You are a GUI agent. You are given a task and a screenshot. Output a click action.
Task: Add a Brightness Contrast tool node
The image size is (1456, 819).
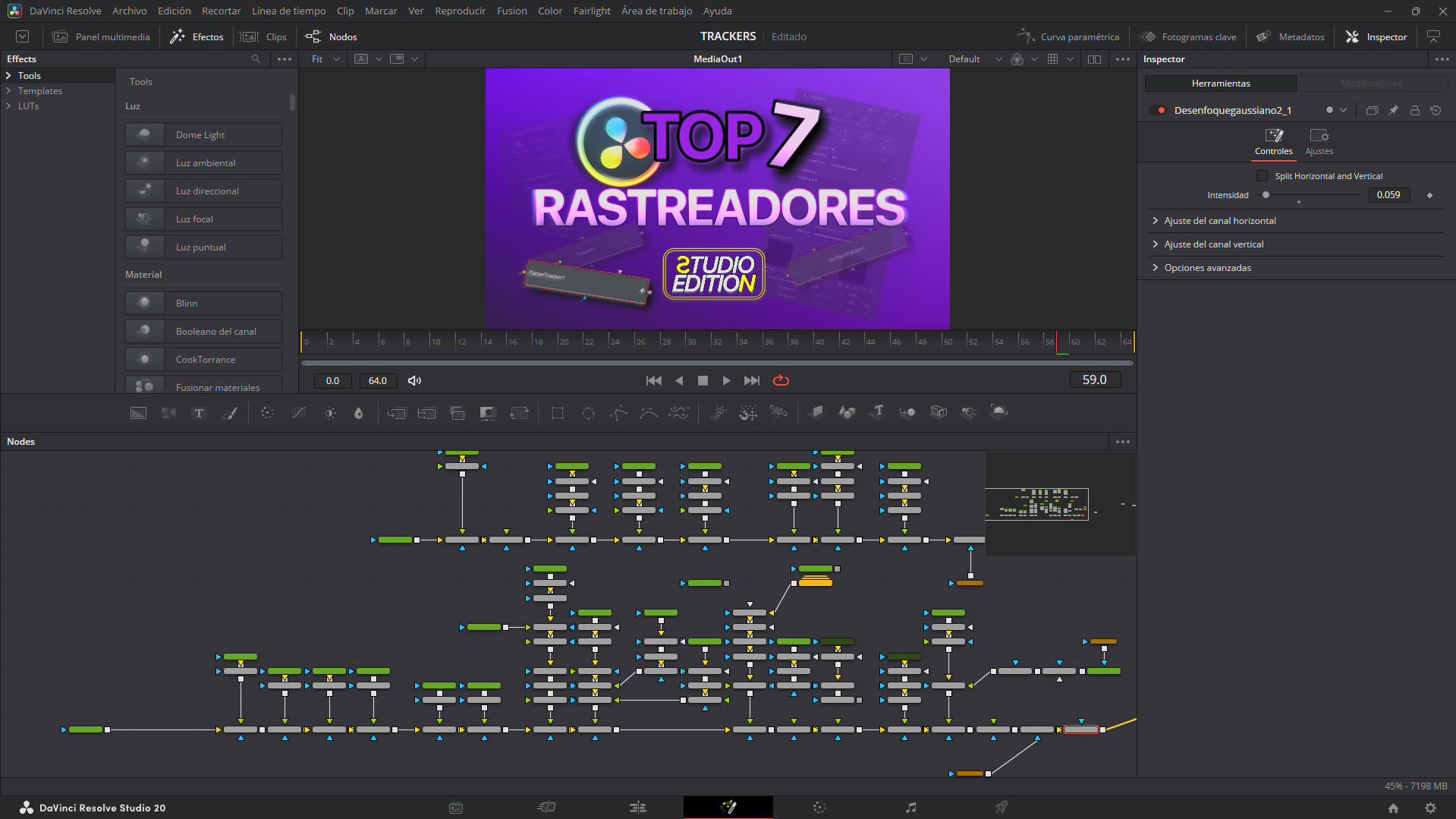(329, 413)
